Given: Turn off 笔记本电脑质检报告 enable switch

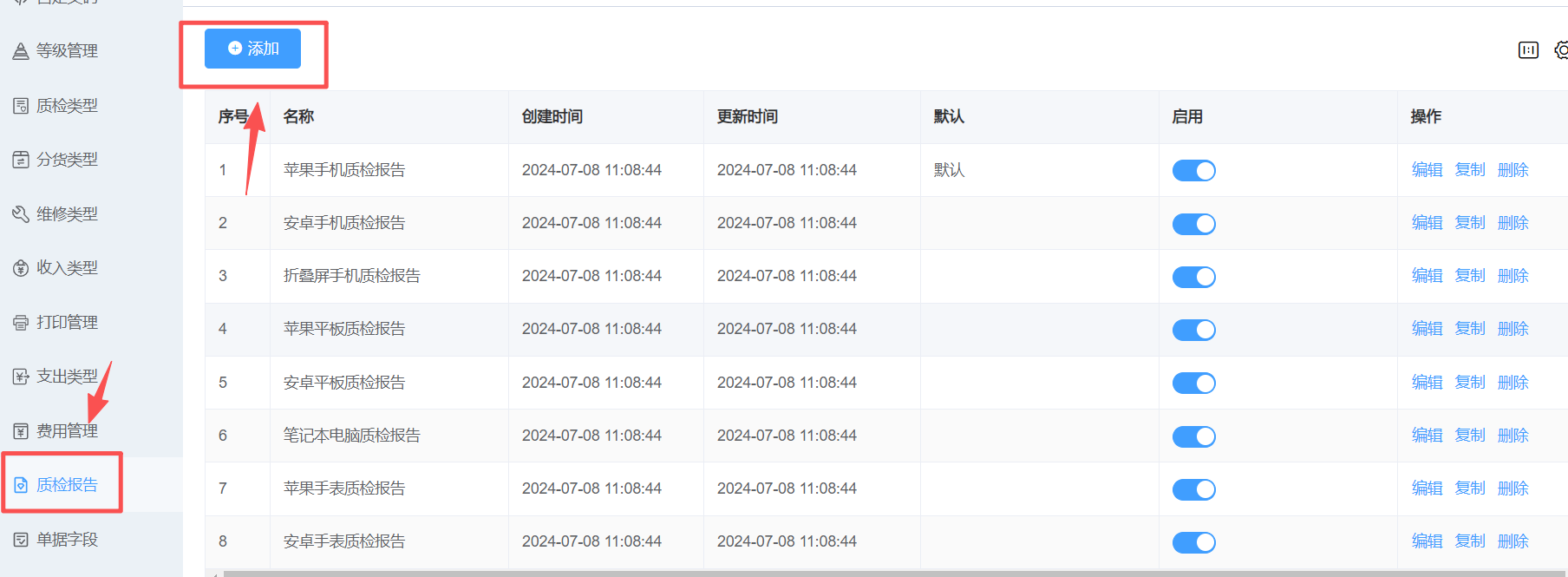Looking at the screenshot, I should click(x=1193, y=436).
